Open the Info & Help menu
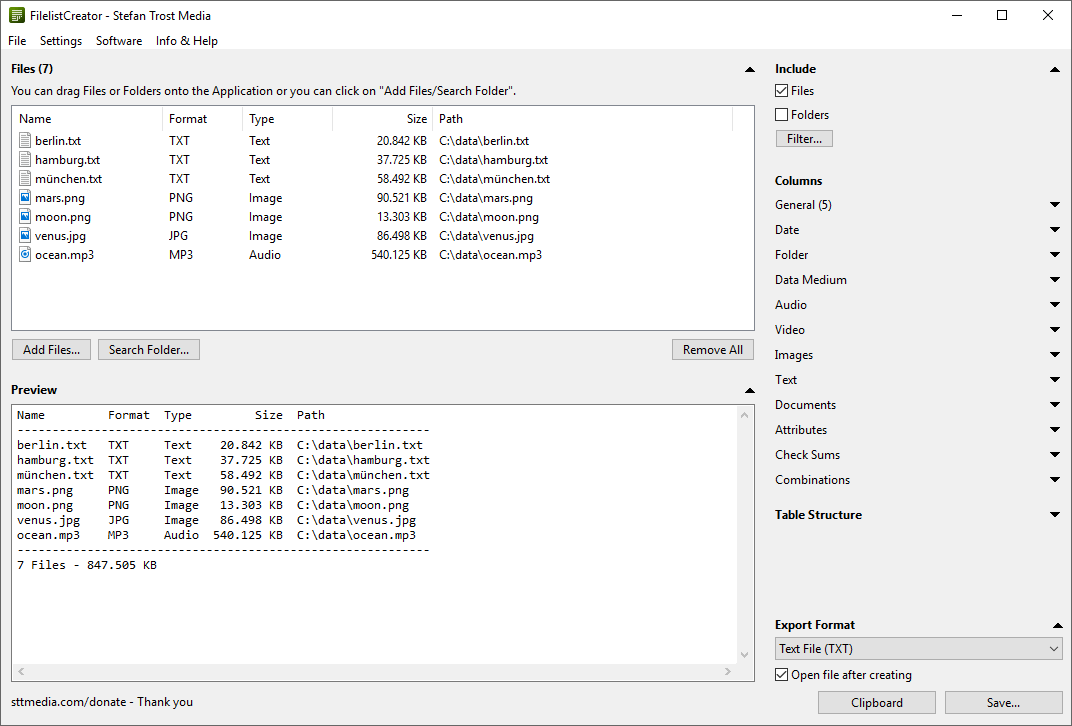Screen dimensions: 1072x726 coord(186,41)
